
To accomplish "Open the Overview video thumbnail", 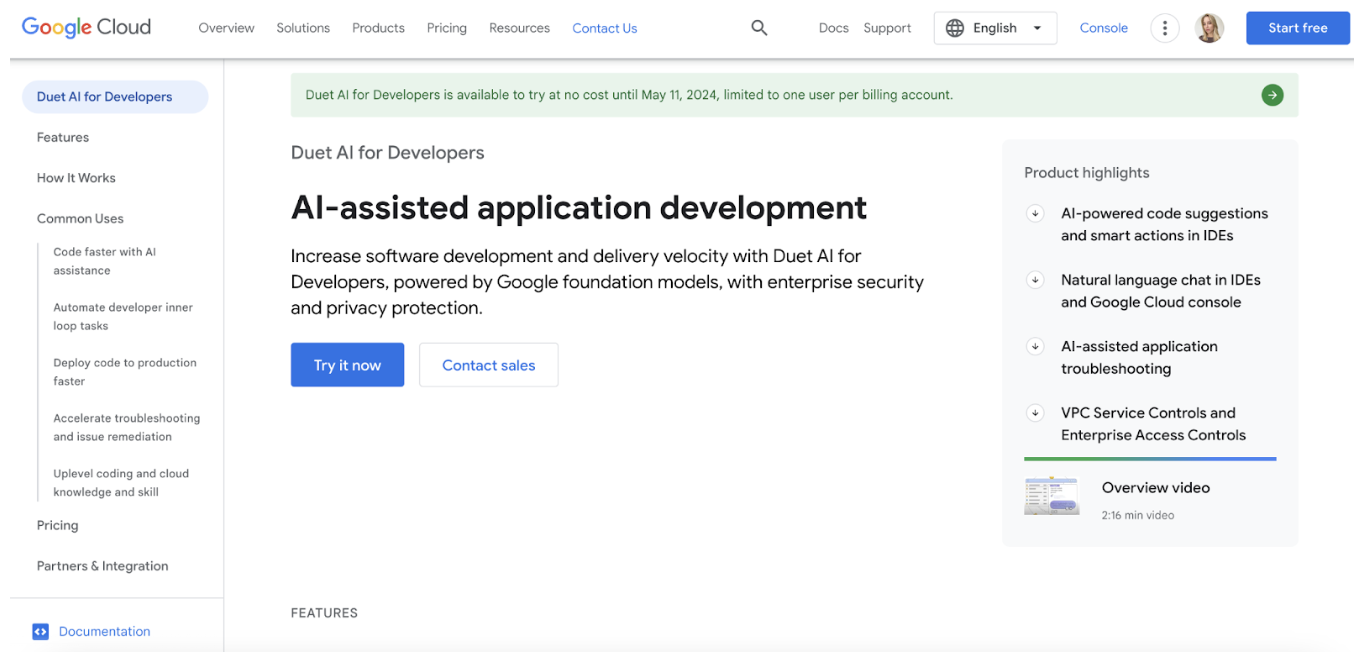I will [1052, 495].
